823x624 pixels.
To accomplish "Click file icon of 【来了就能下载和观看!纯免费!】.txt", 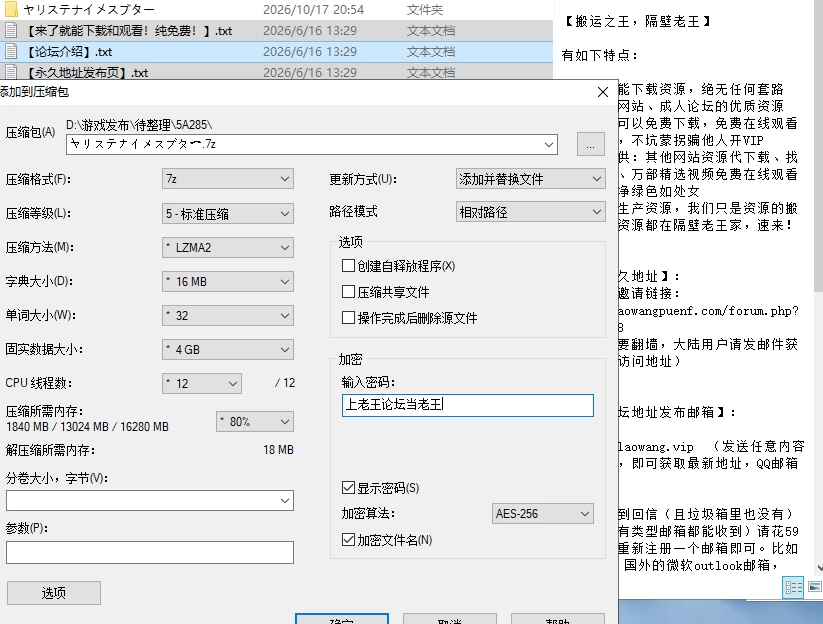I will tap(11, 30).
